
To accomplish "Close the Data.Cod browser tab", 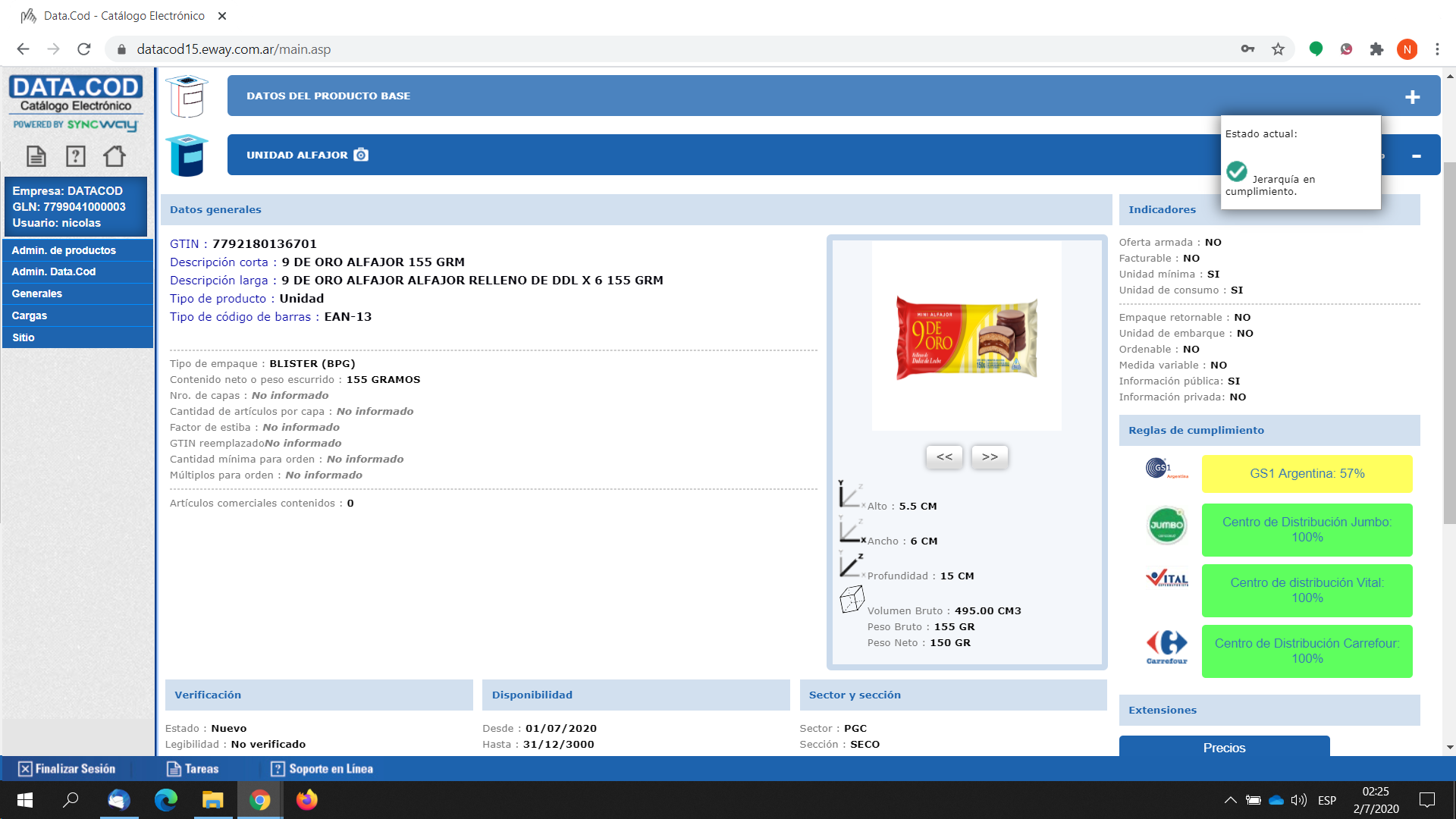I will [x=222, y=16].
